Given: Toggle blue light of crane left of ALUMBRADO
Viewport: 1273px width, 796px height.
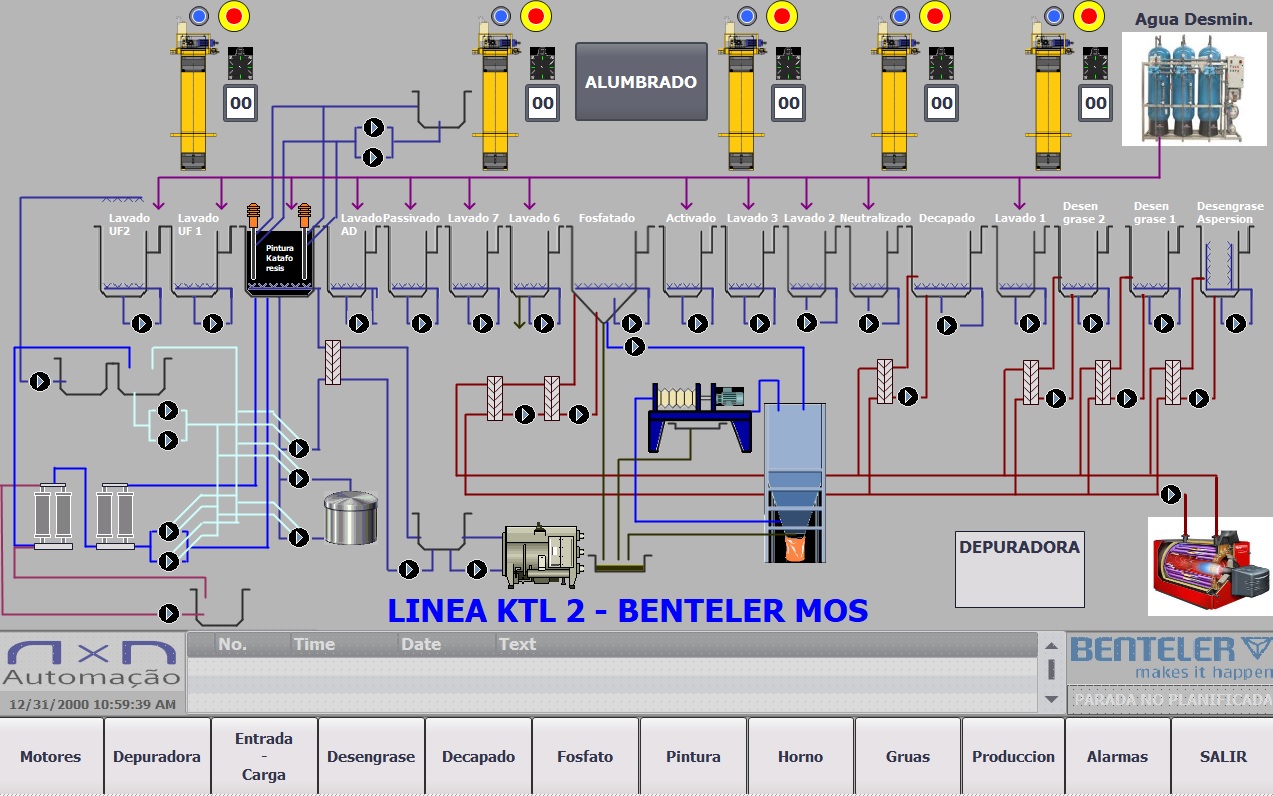Looking at the screenshot, I should (501, 15).
